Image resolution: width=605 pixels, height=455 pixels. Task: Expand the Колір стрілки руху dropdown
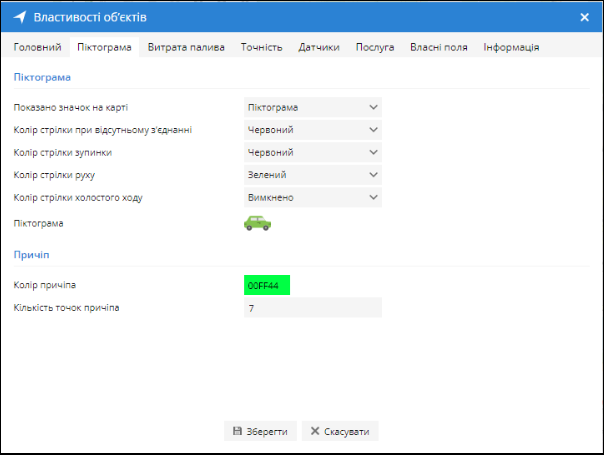(313, 175)
